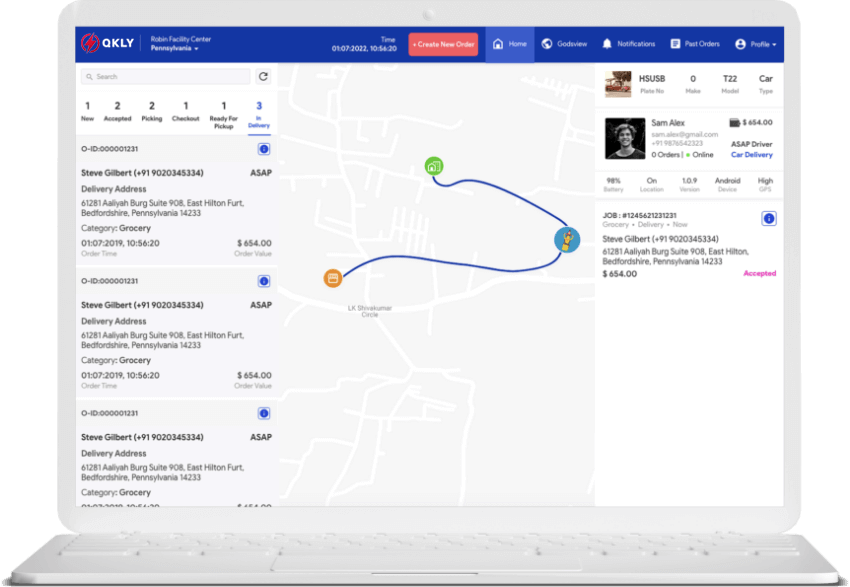Image resolution: width=850 pixels, height=587 pixels.
Task: Click the Home house icon
Action: [498, 44]
